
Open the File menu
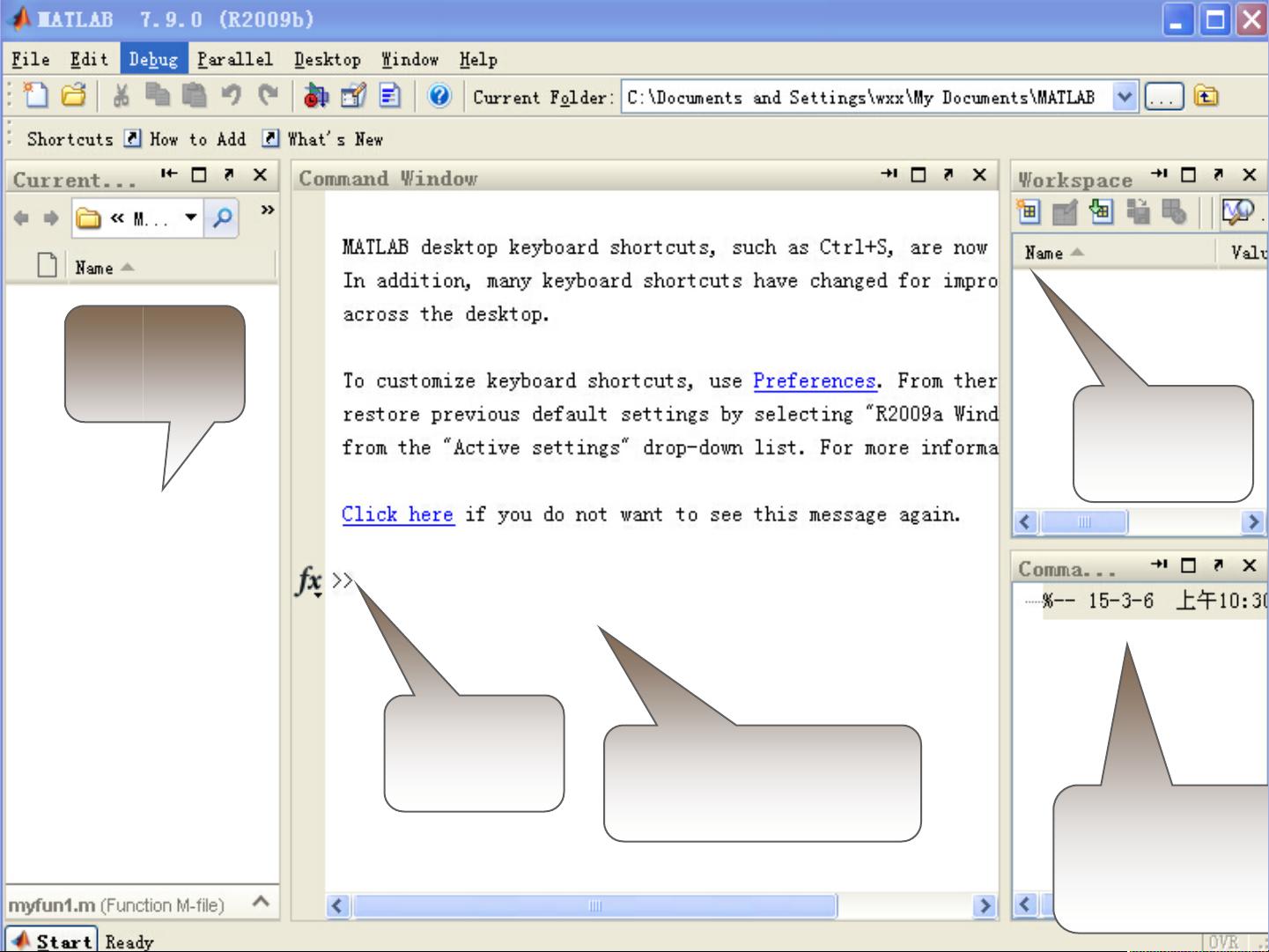[30, 59]
